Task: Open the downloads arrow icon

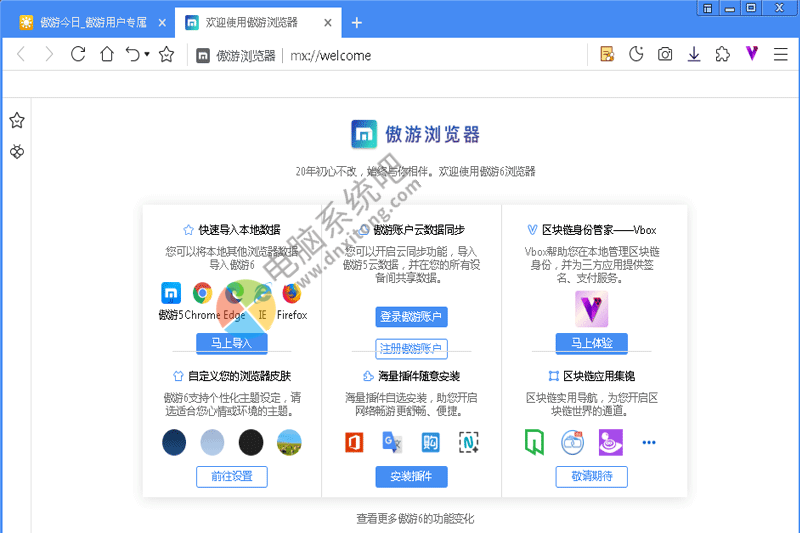Action: coord(694,54)
